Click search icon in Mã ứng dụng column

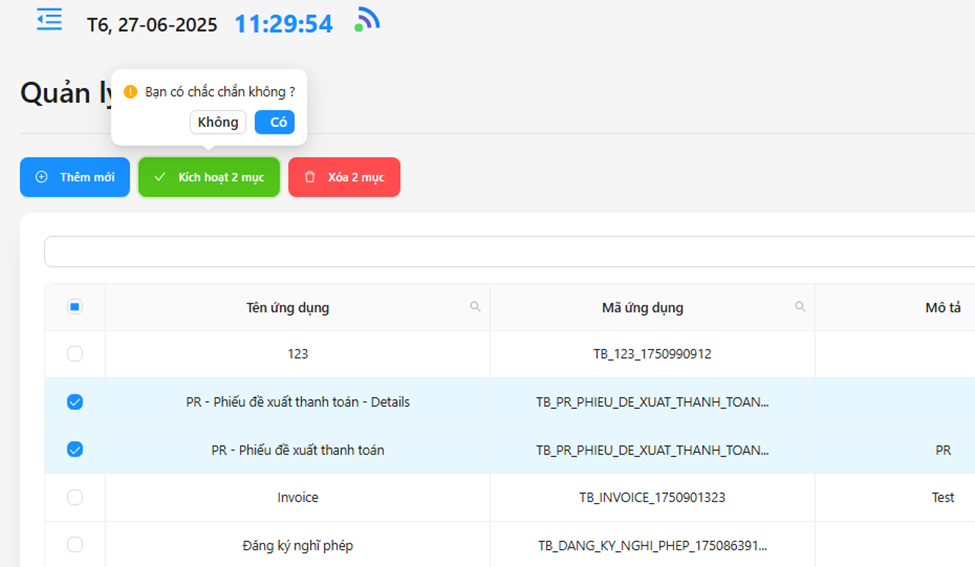pos(800,307)
